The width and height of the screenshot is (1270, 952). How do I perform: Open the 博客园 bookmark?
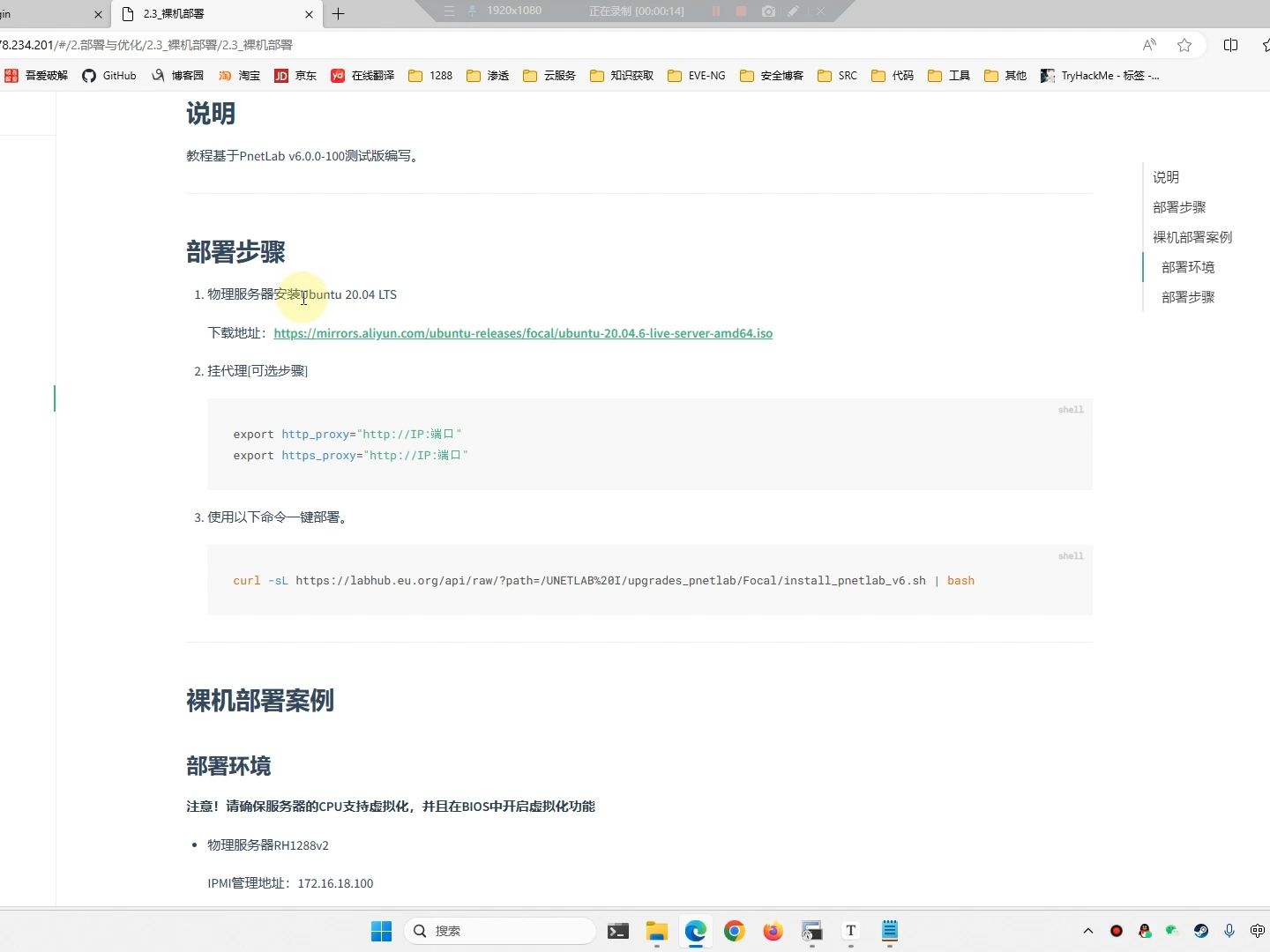(177, 76)
